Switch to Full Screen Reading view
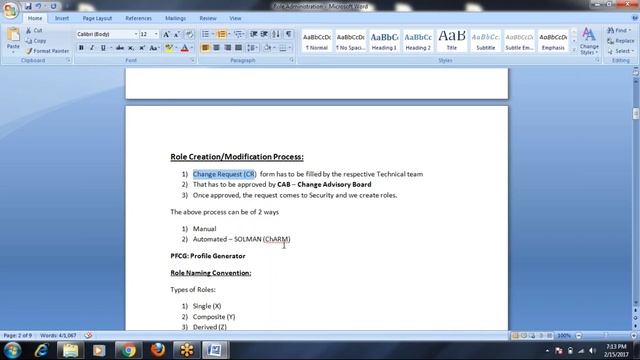The height and width of the screenshot is (360, 640). pyautogui.click(x=524, y=336)
